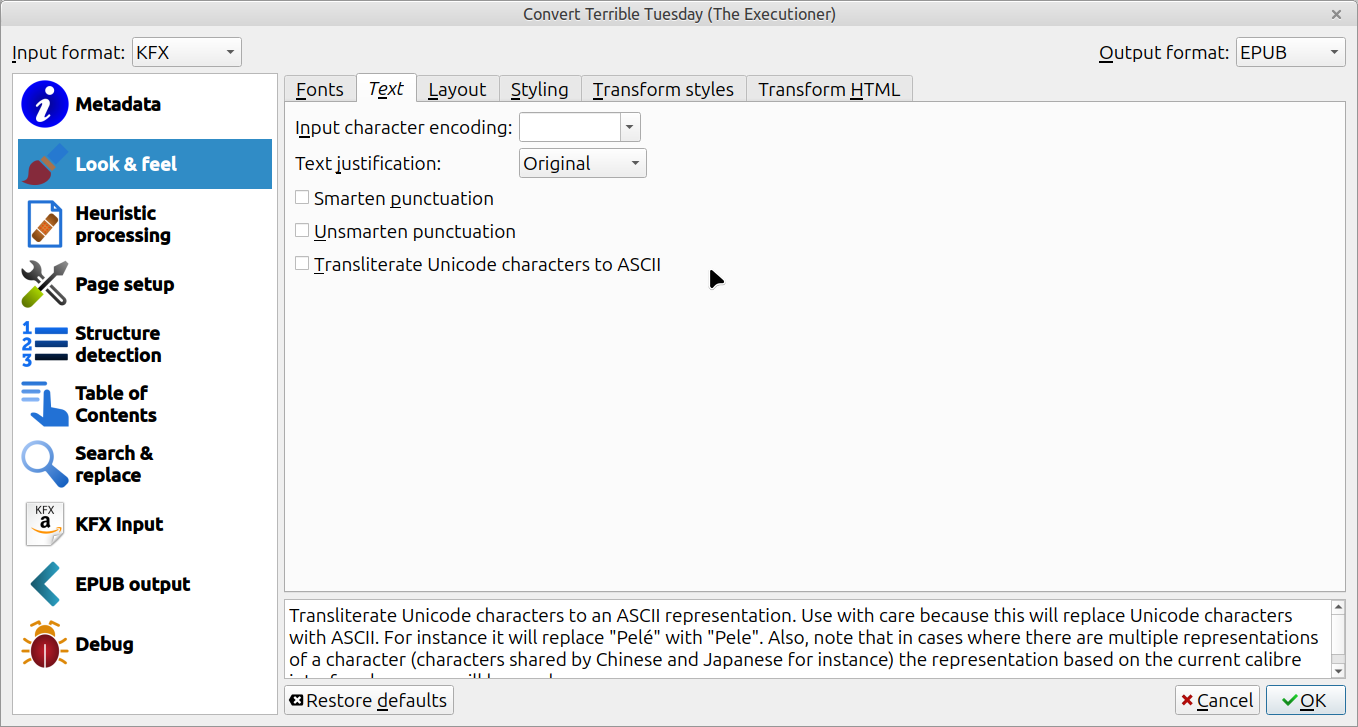Open Table of Contents pointer icon
The width and height of the screenshot is (1358, 727).
coord(45,404)
